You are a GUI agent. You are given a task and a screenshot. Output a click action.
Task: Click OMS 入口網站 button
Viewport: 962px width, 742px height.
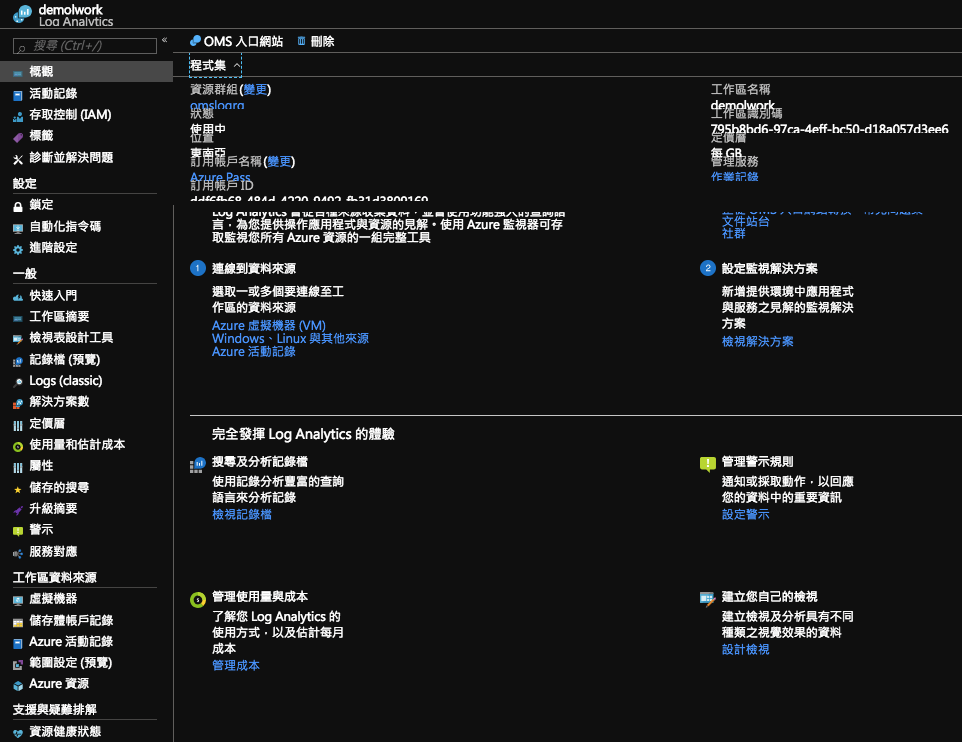point(236,41)
